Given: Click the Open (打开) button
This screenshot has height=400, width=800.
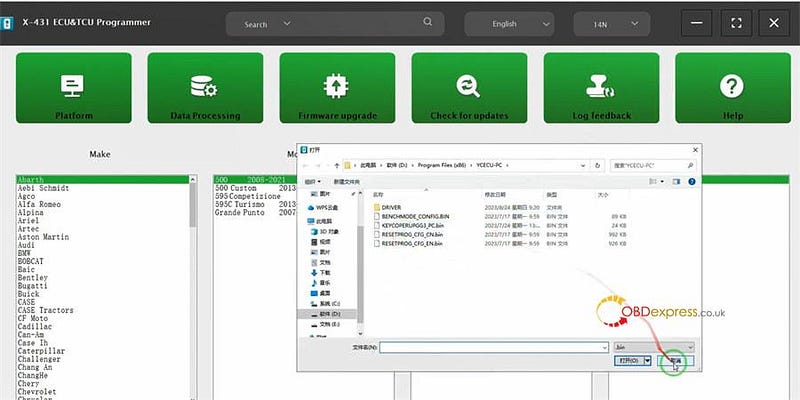Looking at the screenshot, I should click(x=629, y=361).
